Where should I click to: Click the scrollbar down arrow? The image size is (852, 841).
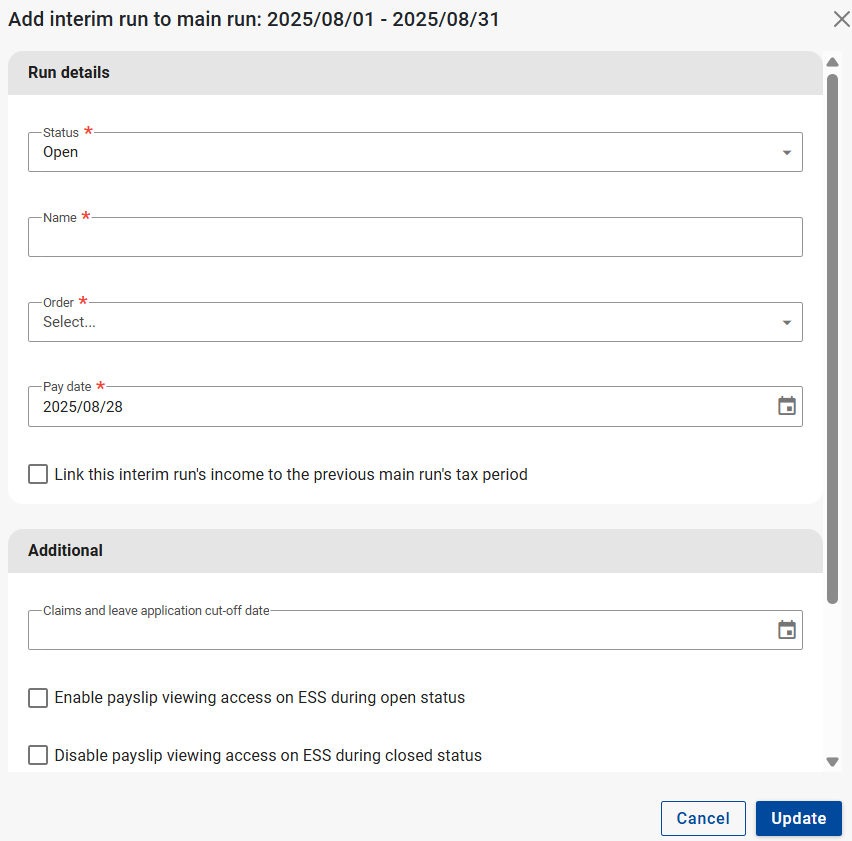click(832, 761)
